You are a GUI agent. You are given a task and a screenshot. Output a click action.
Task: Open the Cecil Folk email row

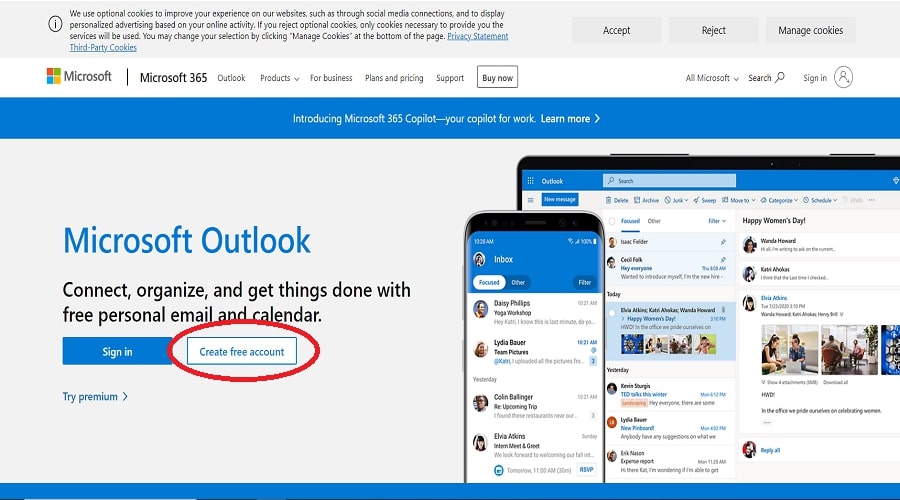pyautogui.click(x=669, y=268)
